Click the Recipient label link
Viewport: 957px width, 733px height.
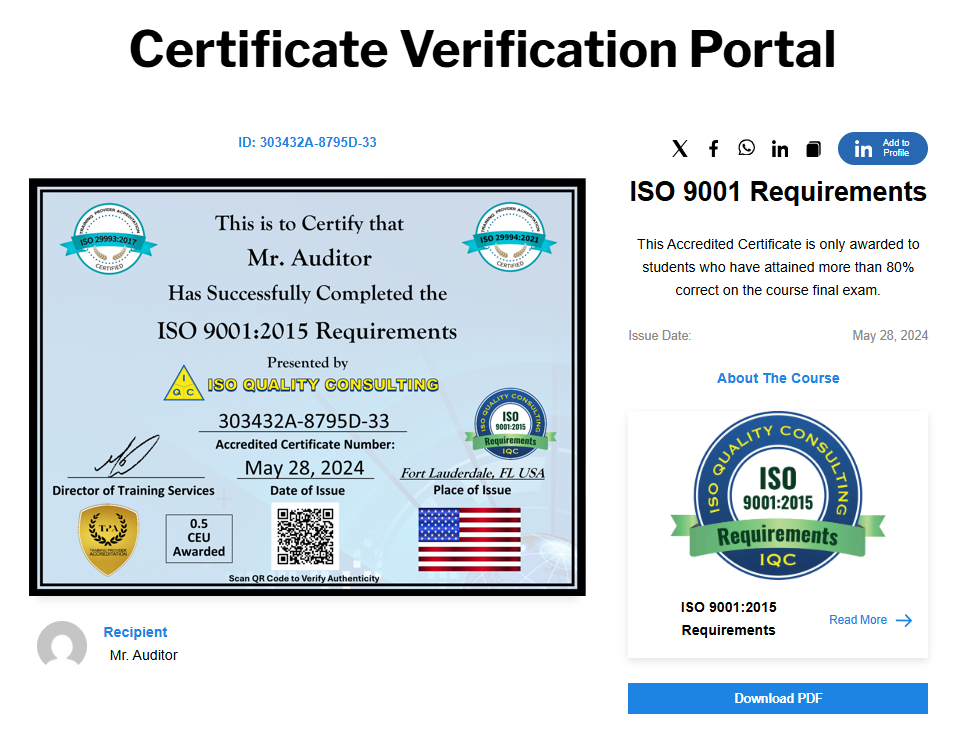coord(135,632)
